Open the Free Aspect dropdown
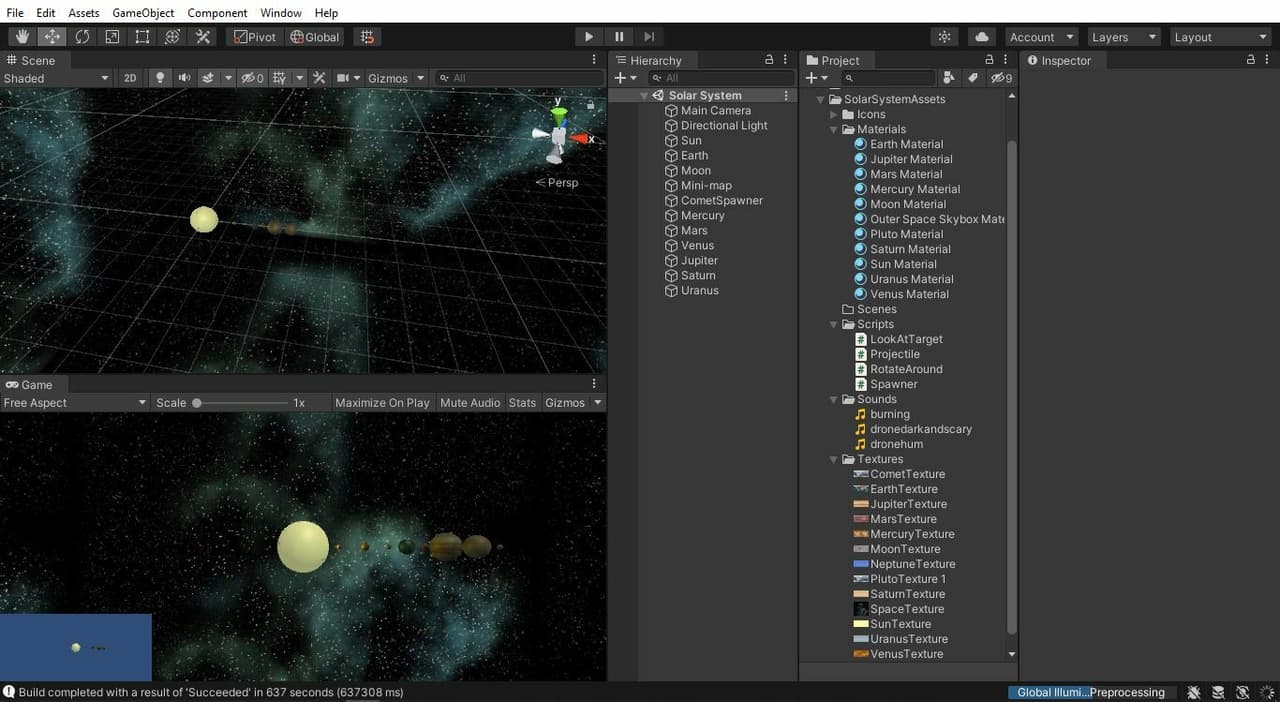The height and width of the screenshot is (702, 1280). click(75, 403)
